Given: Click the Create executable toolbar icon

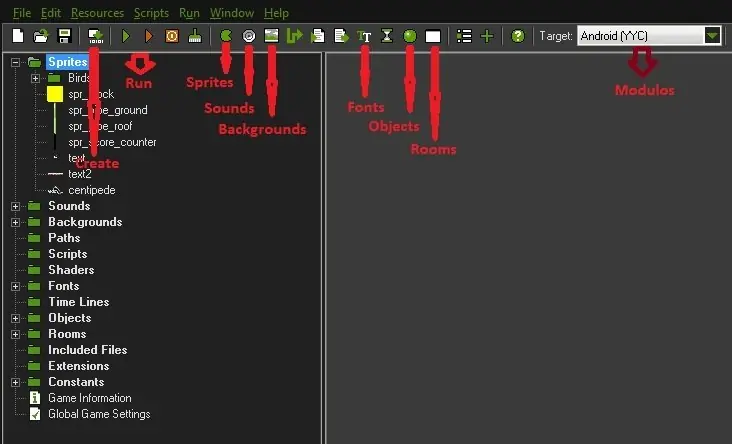Looking at the screenshot, I should click(x=96, y=36).
